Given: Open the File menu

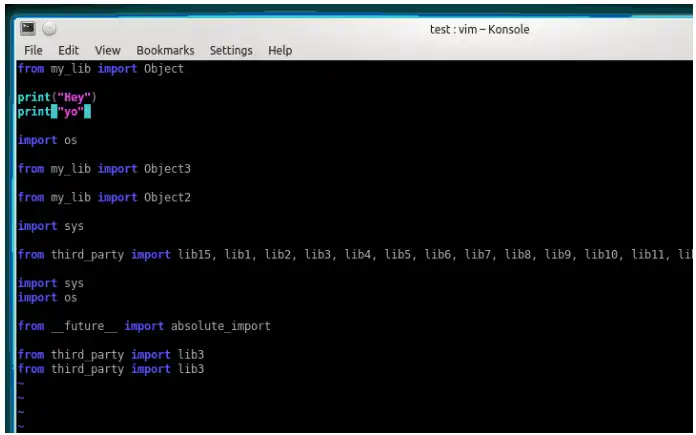Looking at the screenshot, I should pos(33,50).
